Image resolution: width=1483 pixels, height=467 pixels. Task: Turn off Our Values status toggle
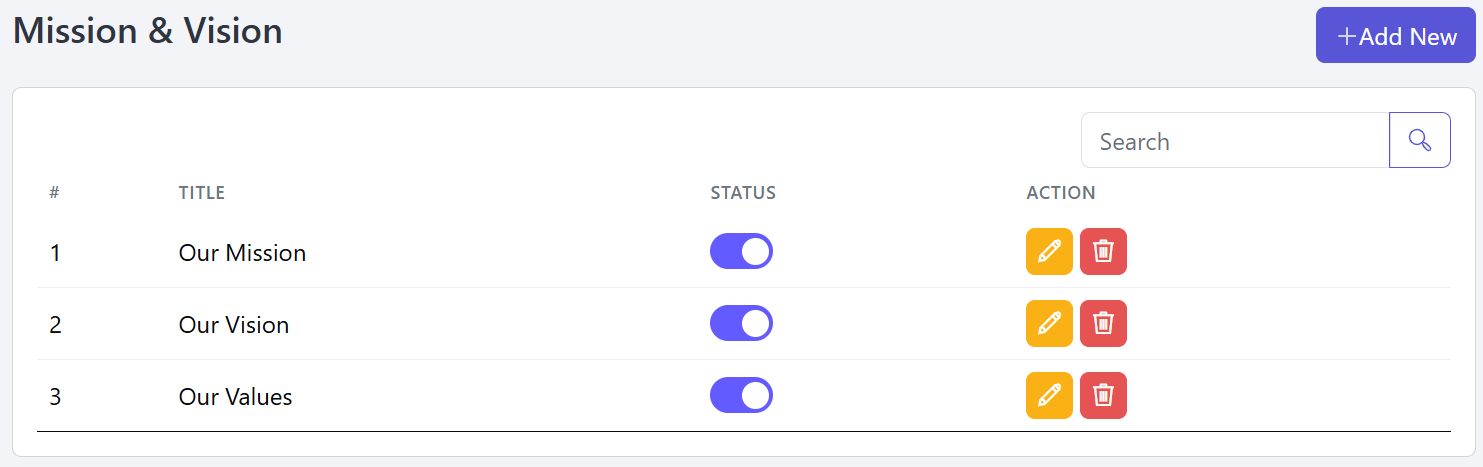point(741,395)
